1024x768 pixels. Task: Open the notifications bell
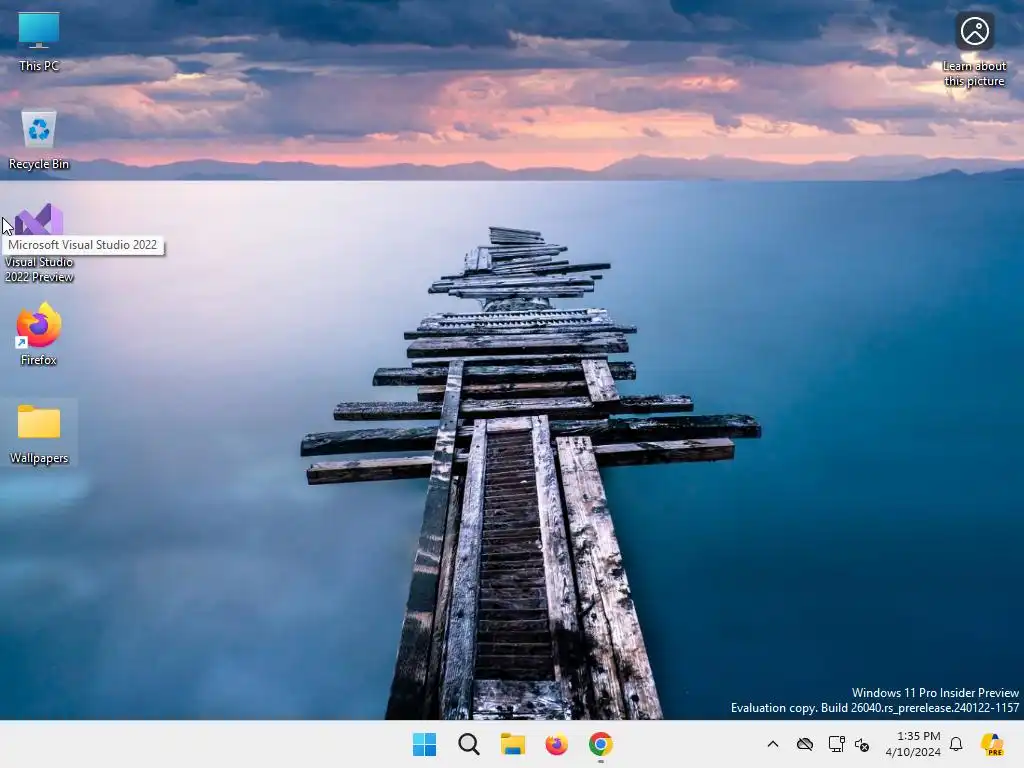tap(956, 744)
